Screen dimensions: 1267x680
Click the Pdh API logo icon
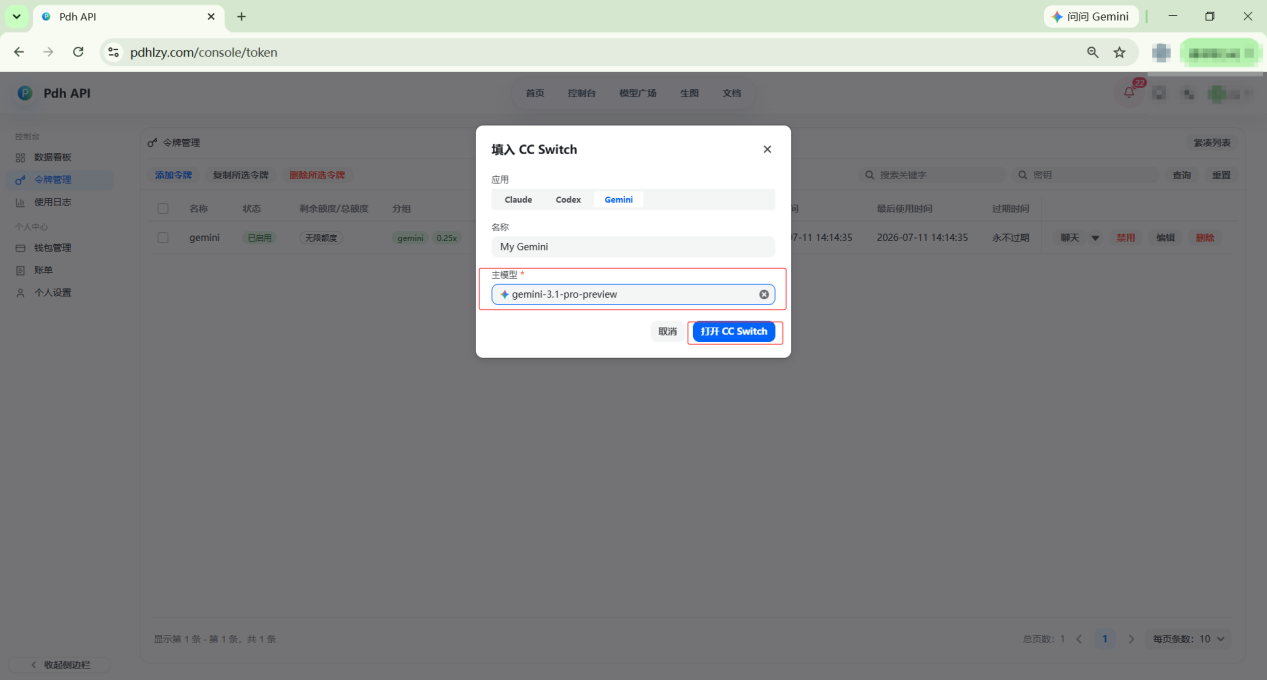point(25,93)
